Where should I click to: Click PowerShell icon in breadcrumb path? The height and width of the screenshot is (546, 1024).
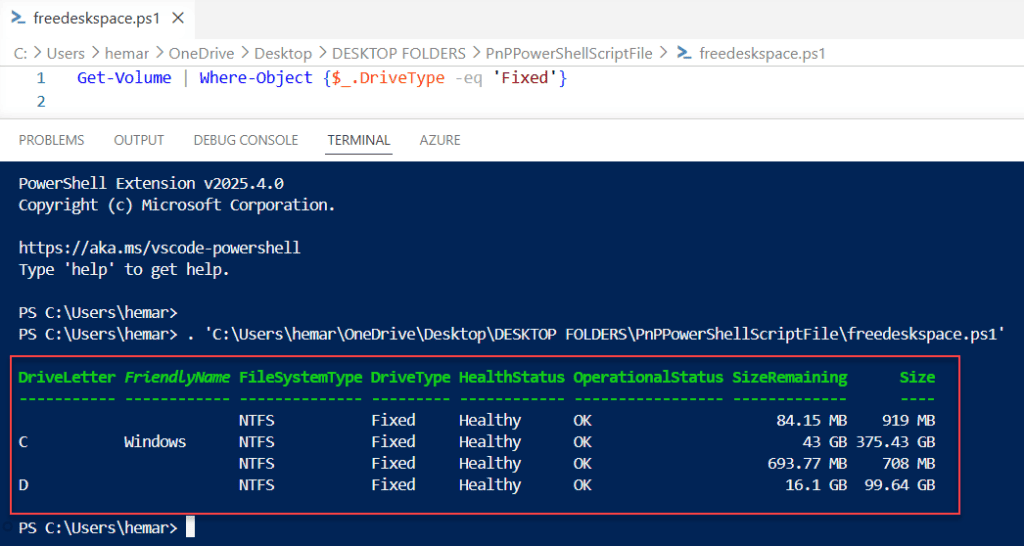(x=684, y=53)
